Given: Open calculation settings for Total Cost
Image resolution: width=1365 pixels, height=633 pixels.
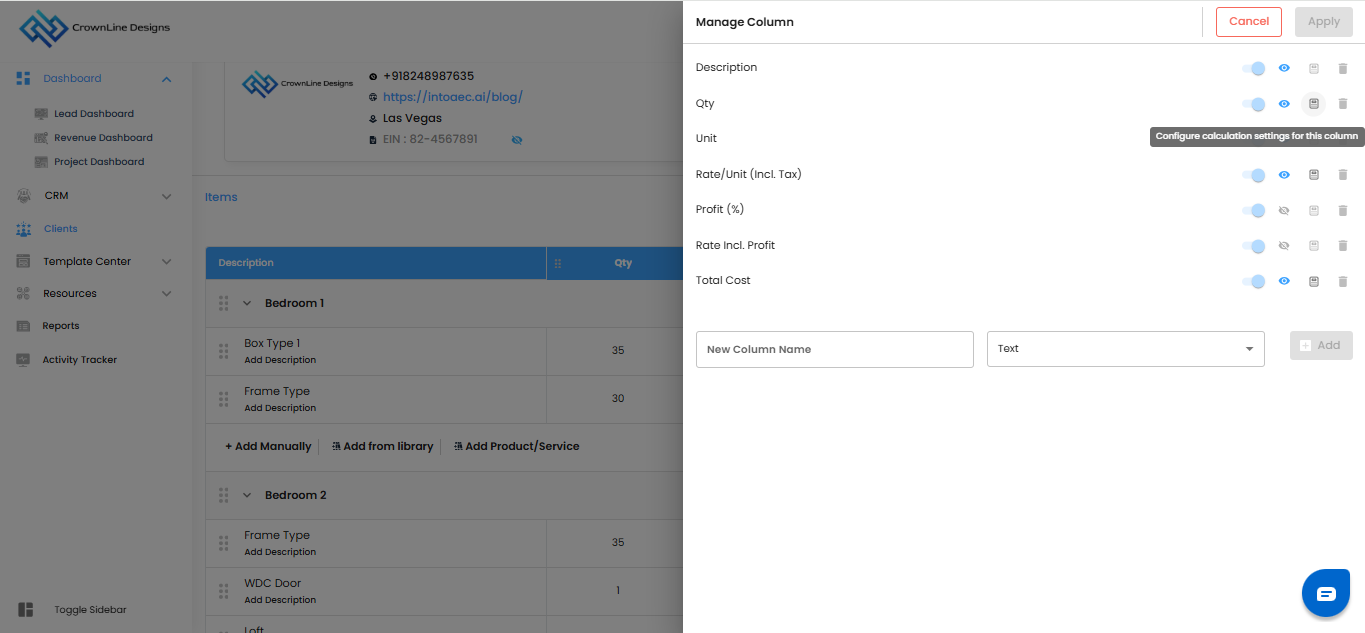Looking at the screenshot, I should (x=1314, y=281).
